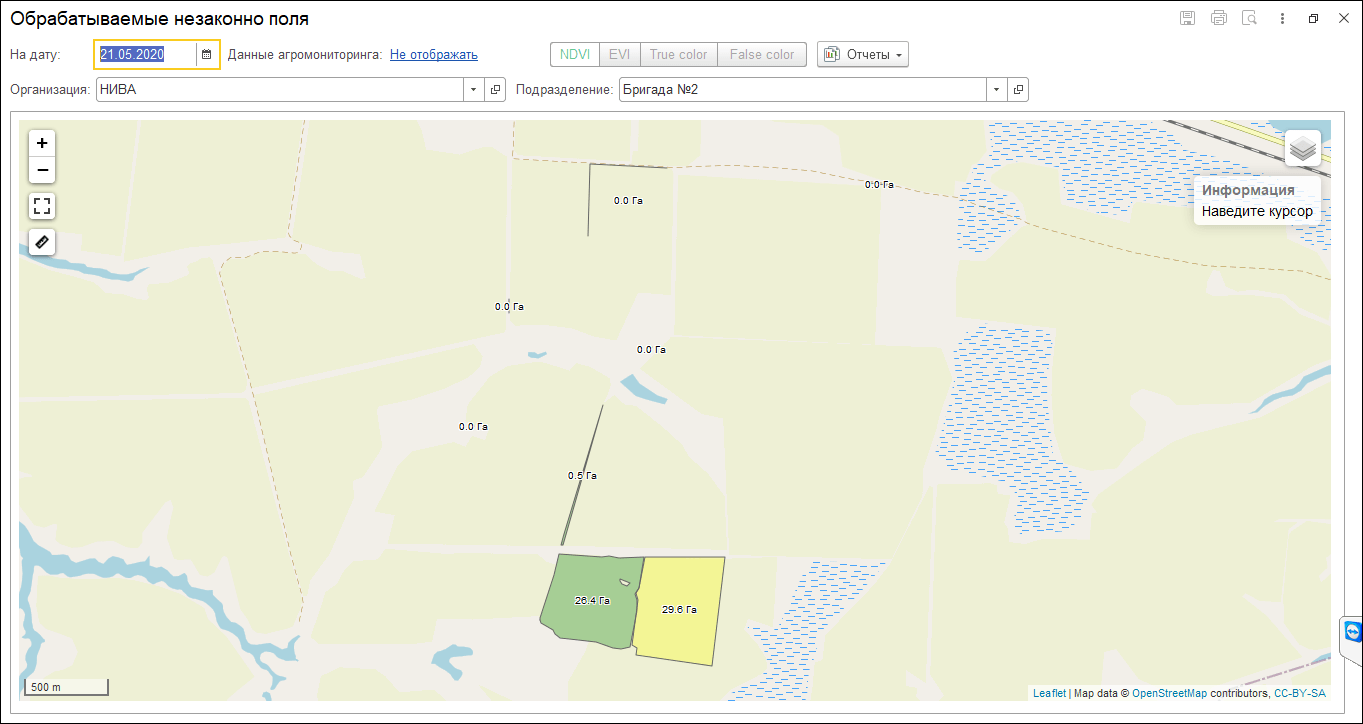Enable the EVI map layer
This screenshot has height=724, width=1363.
(x=619, y=54)
